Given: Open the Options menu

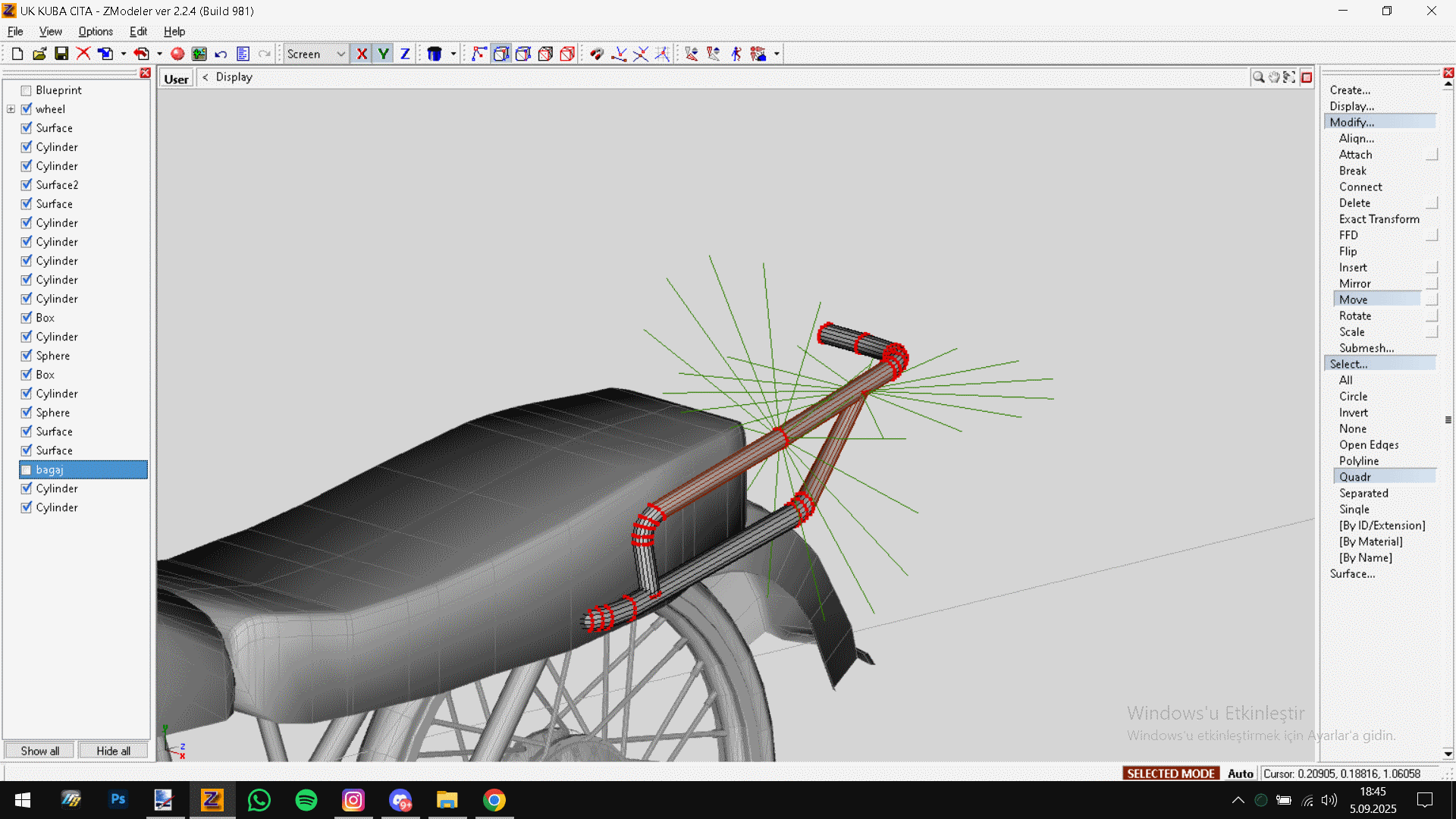Looking at the screenshot, I should 96,31.
